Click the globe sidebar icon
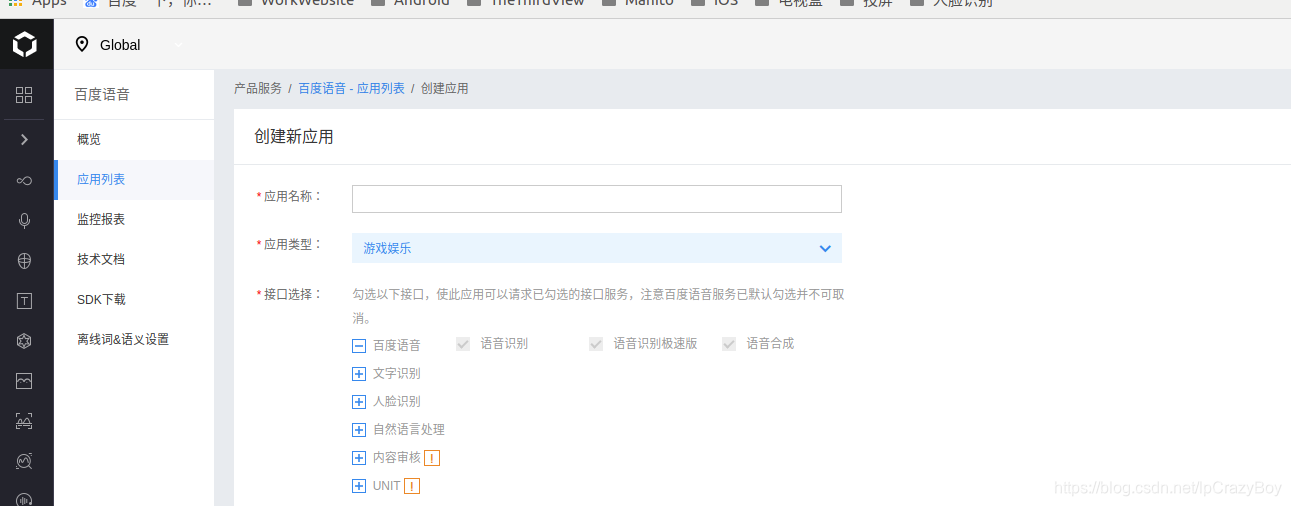The width and height of the screenshot is (1291, 506). 25,260
